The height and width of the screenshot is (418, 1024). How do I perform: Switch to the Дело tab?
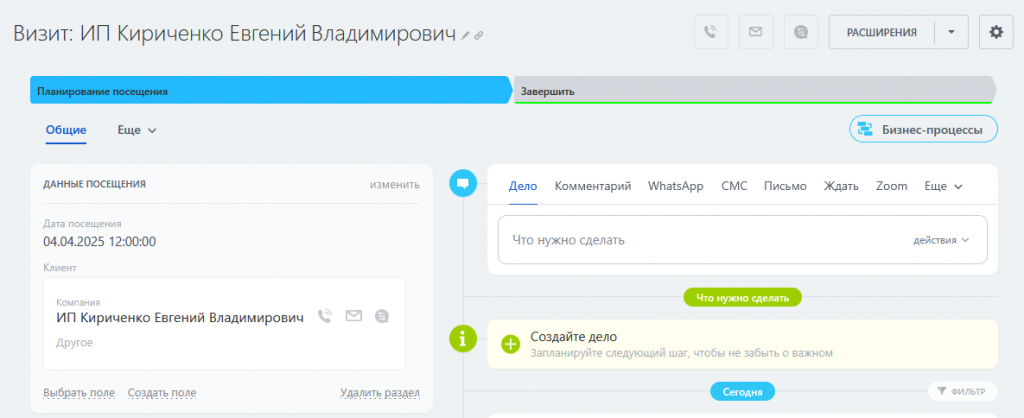pyautogui.click(x=522, y=186)
